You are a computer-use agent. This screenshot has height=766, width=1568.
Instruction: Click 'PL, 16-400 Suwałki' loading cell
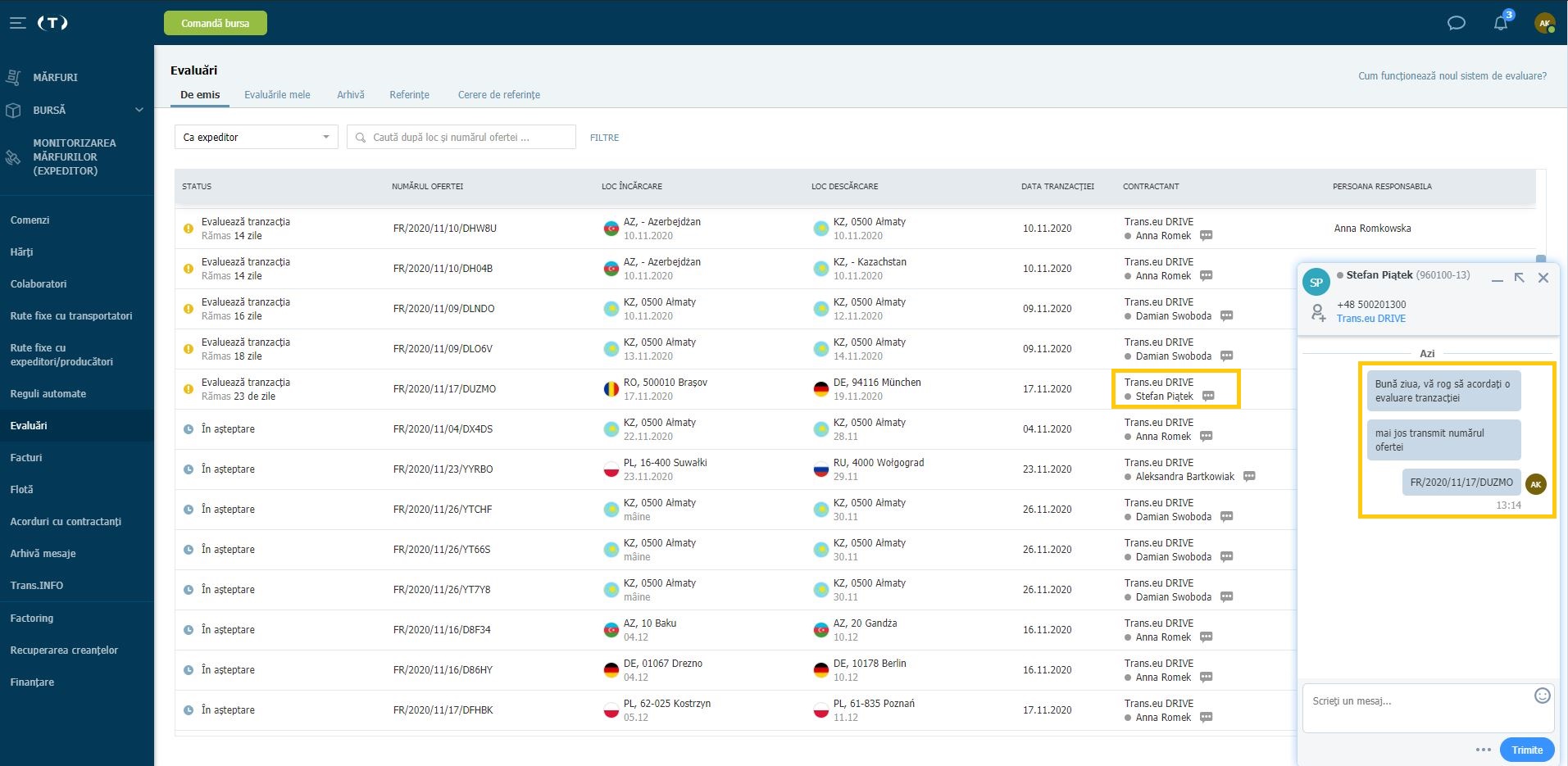tap(665, 463)
